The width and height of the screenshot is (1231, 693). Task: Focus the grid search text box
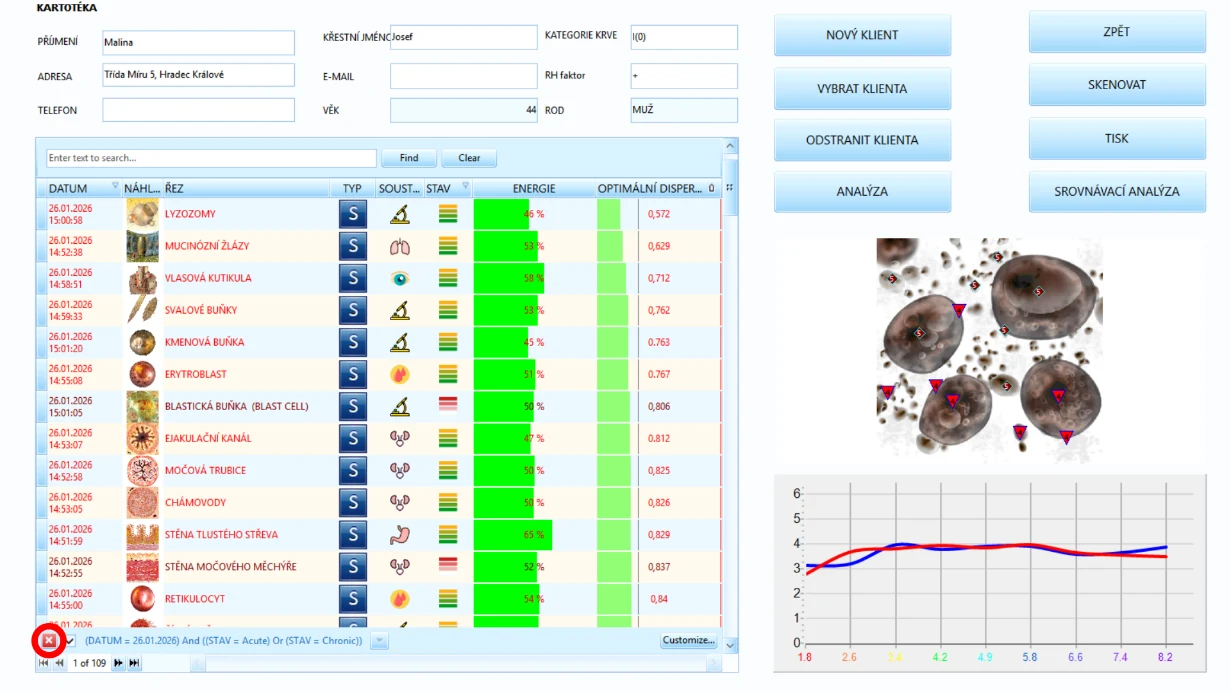click(211, 158)
